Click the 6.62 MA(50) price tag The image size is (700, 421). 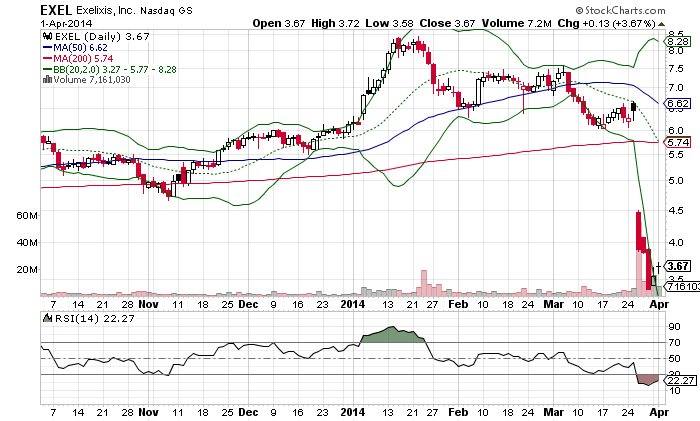click(x=678, y=104)
